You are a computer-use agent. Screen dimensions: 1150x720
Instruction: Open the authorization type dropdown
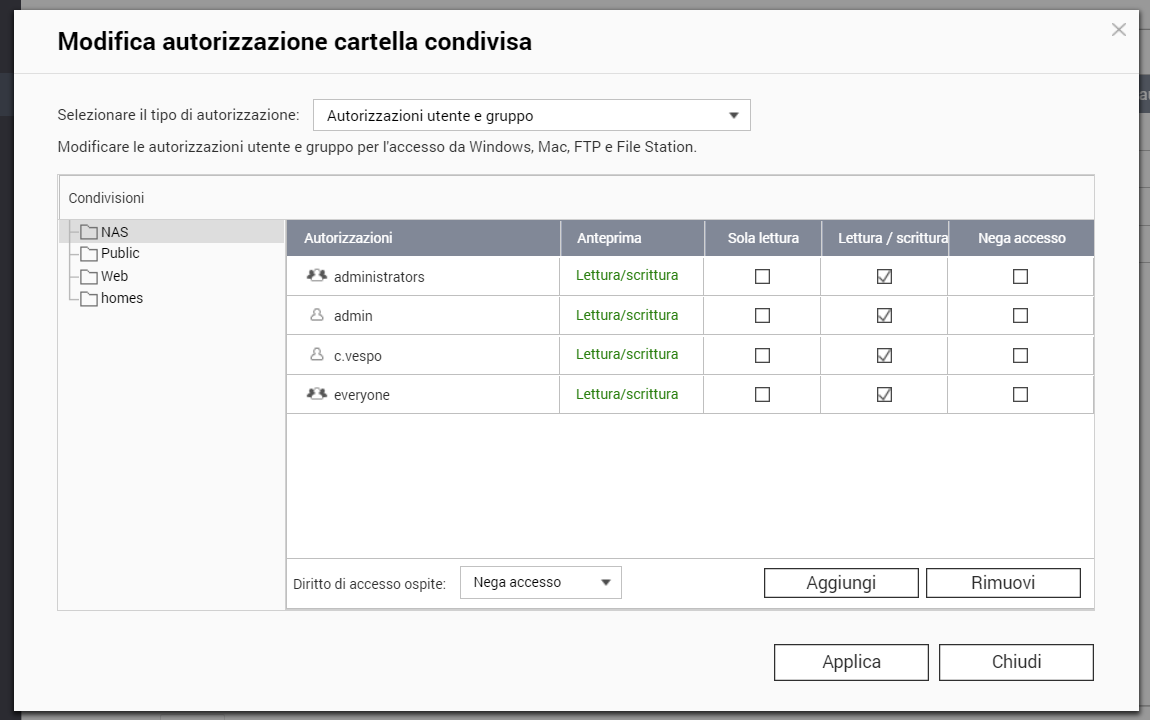coord(531,116)
